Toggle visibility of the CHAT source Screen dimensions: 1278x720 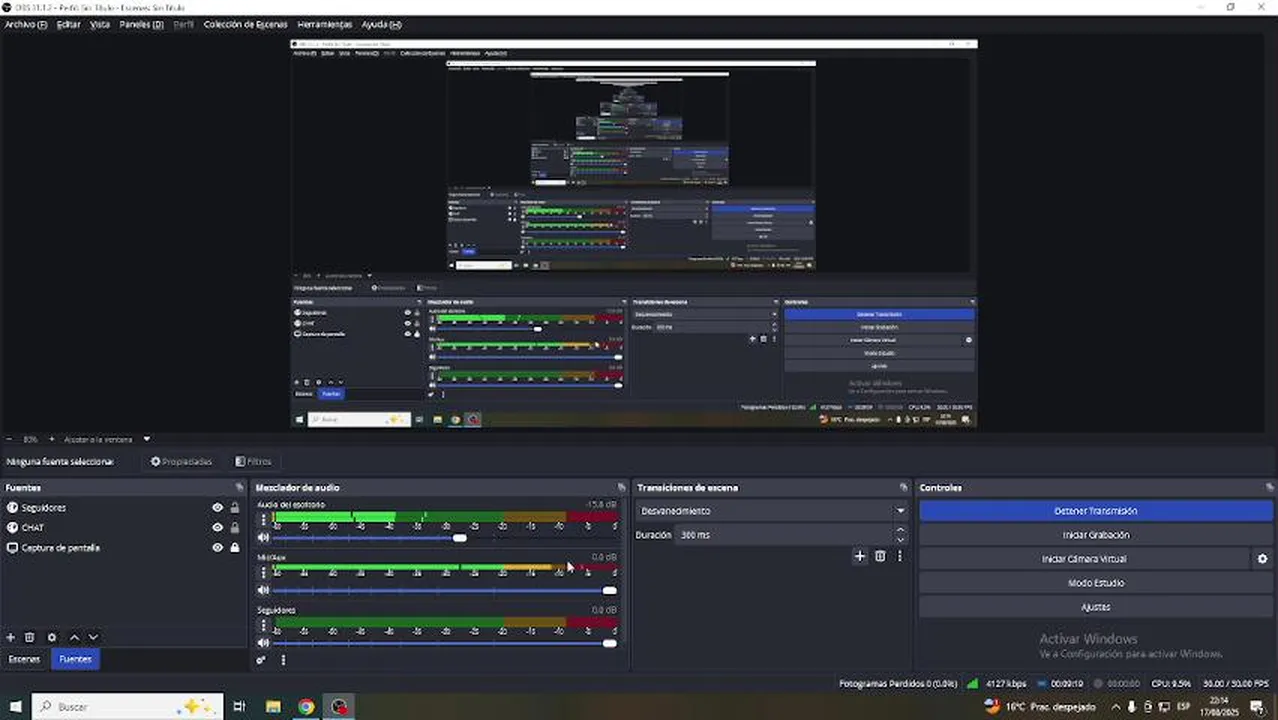(217, 528)
